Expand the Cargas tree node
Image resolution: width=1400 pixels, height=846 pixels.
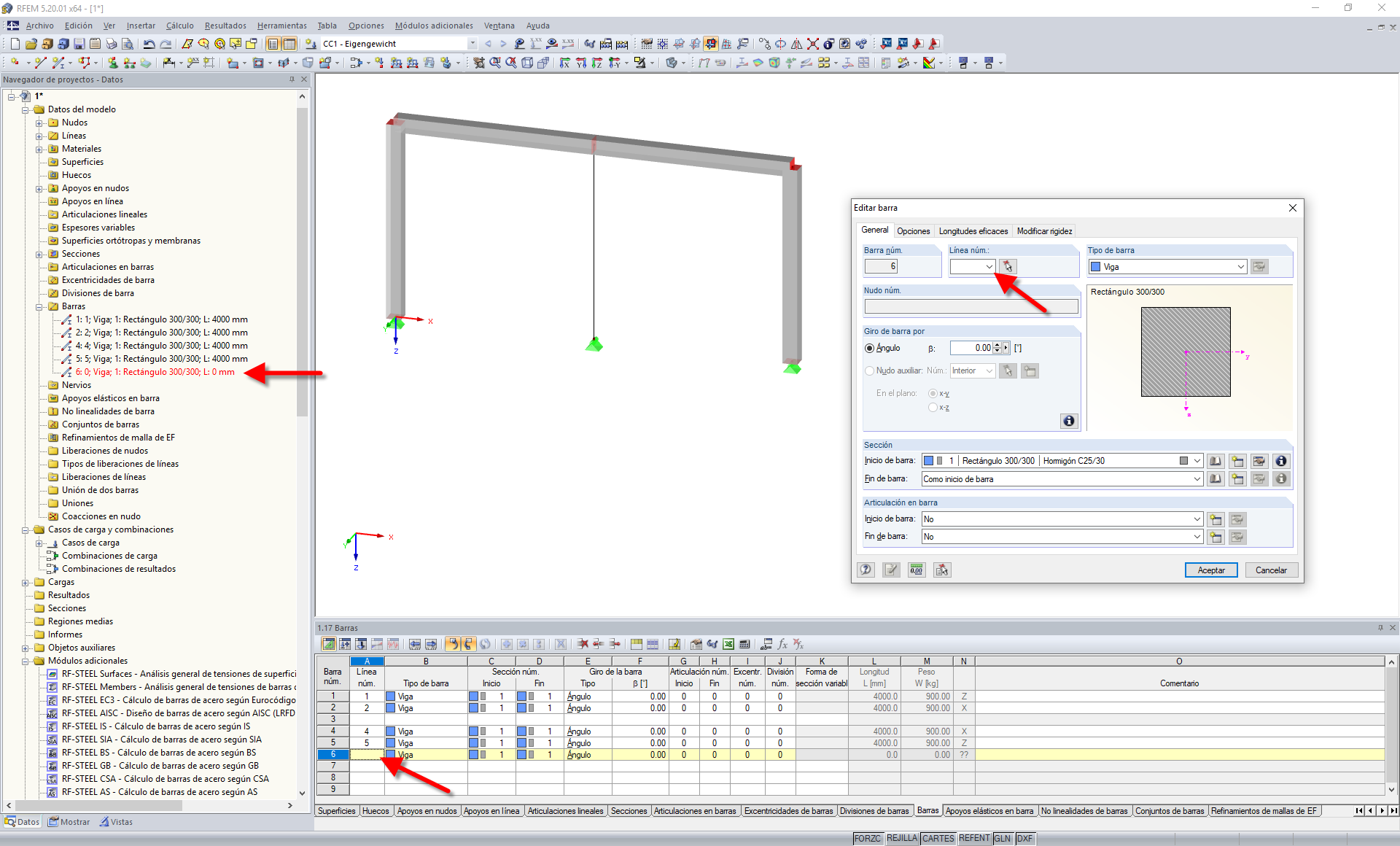coord(26,582)
